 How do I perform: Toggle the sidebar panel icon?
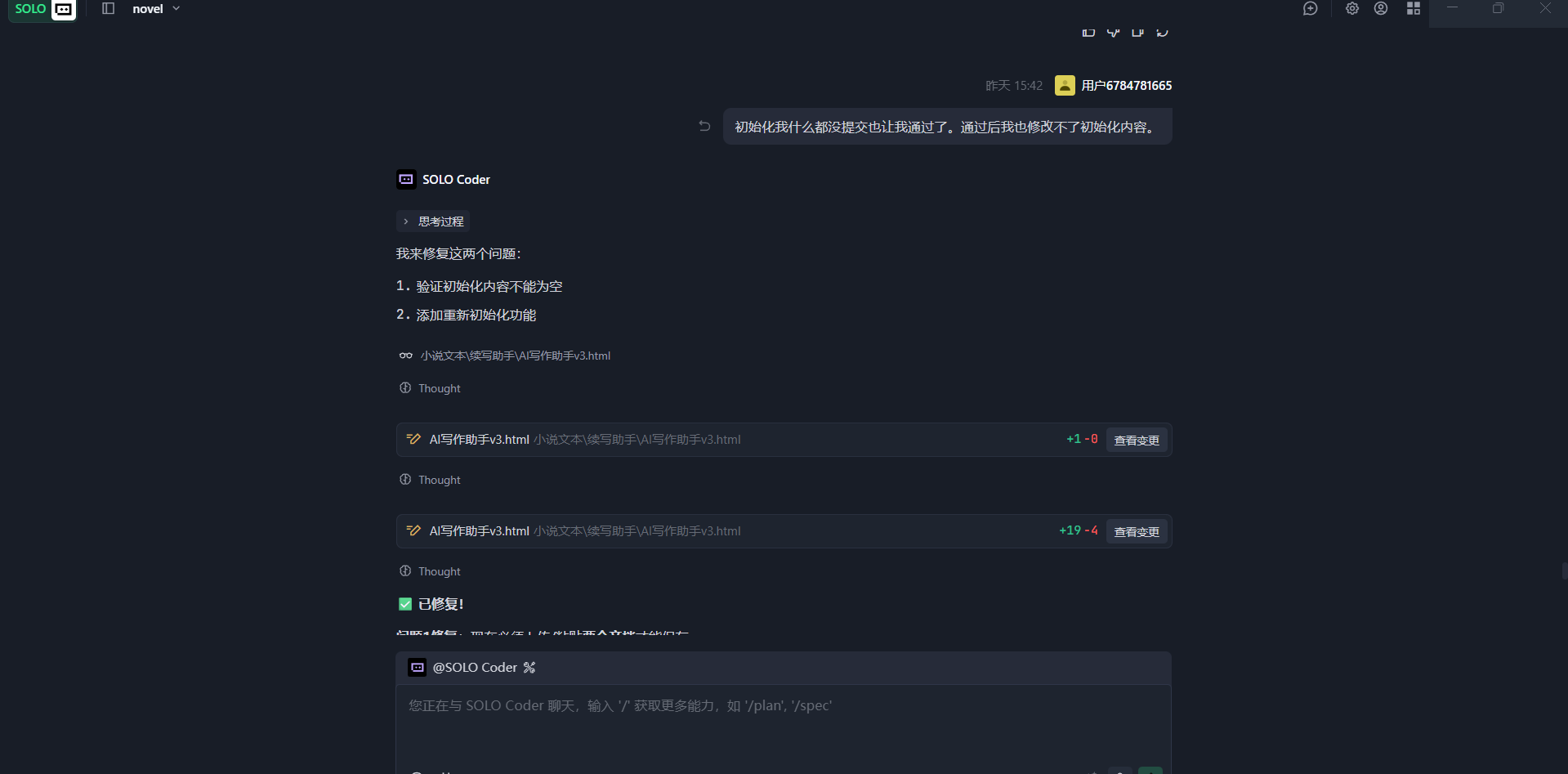(x=108, y=9)
